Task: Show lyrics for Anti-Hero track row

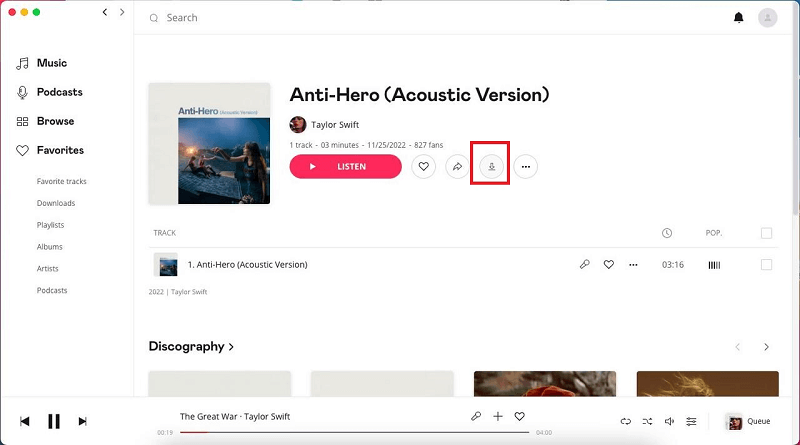Action: [585, 265]
